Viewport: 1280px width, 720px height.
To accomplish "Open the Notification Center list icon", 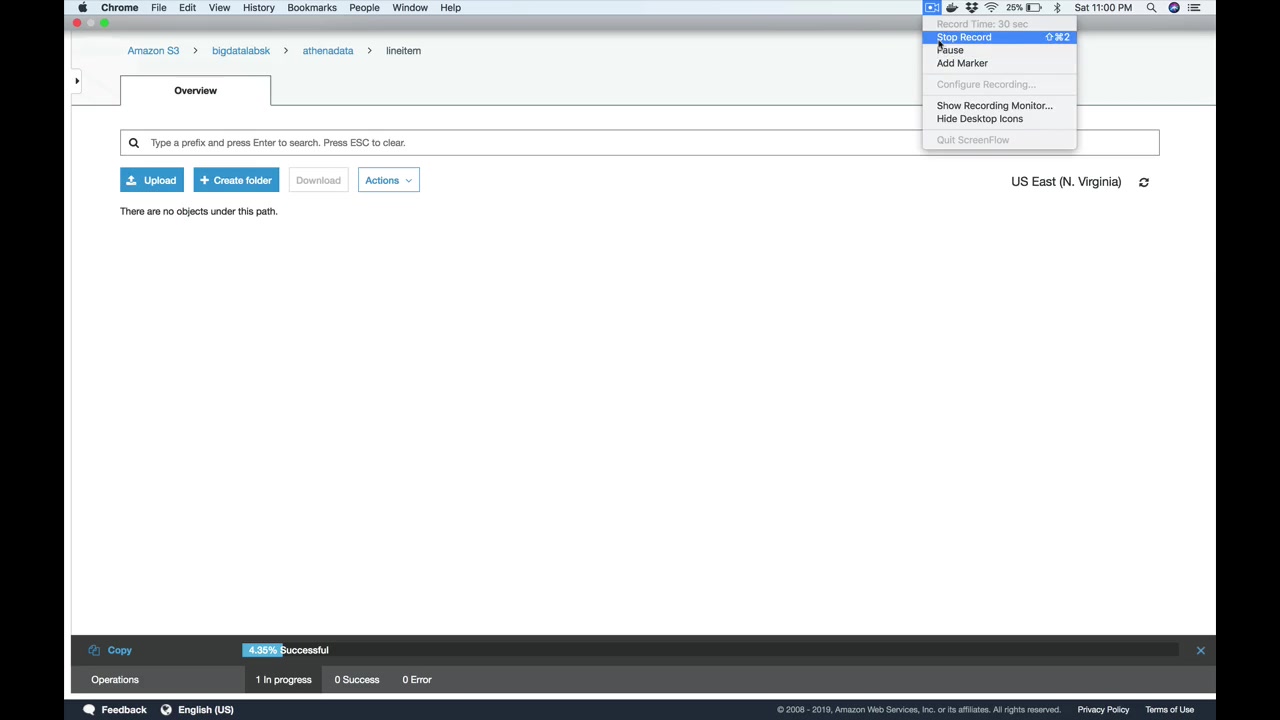I will pyautogui.click(x=1194, y=8).
